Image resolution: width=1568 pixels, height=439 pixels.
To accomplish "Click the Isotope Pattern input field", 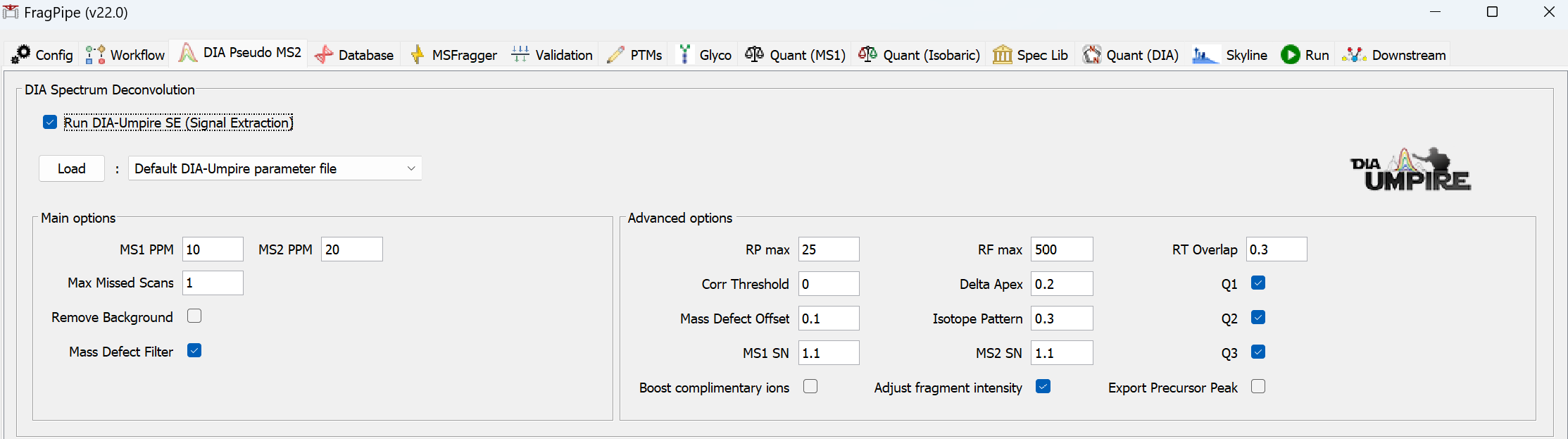I will (x=1062, y=319).
